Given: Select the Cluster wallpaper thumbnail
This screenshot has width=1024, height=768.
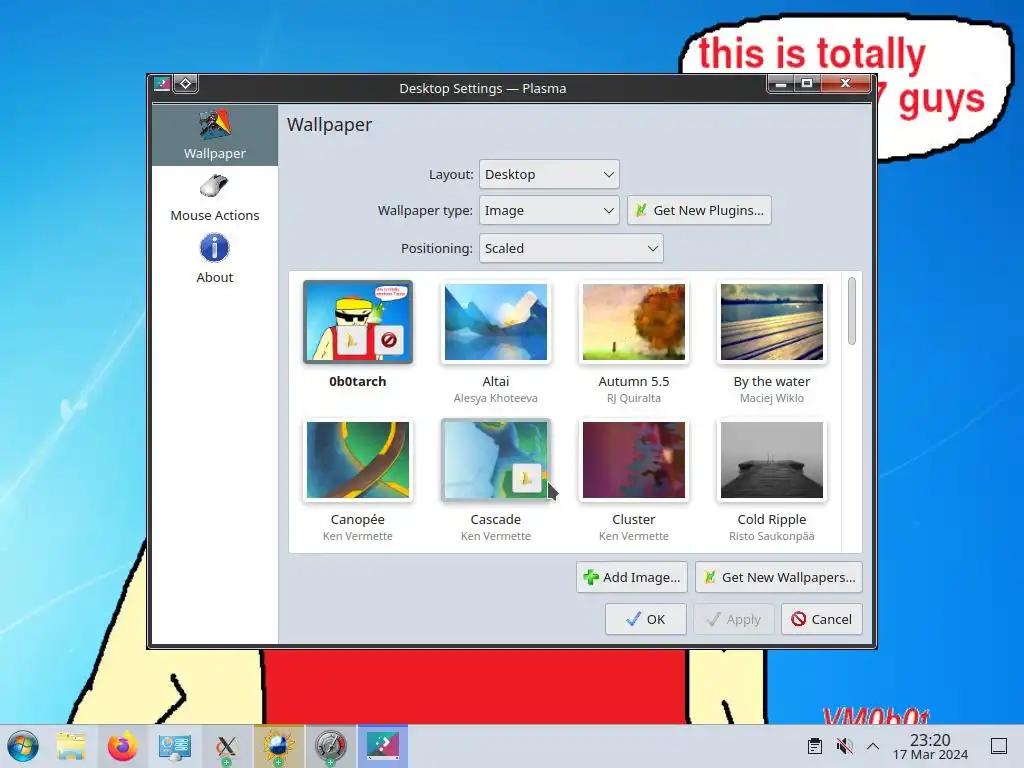Looking at the screenshot, I should pos(633,460).
